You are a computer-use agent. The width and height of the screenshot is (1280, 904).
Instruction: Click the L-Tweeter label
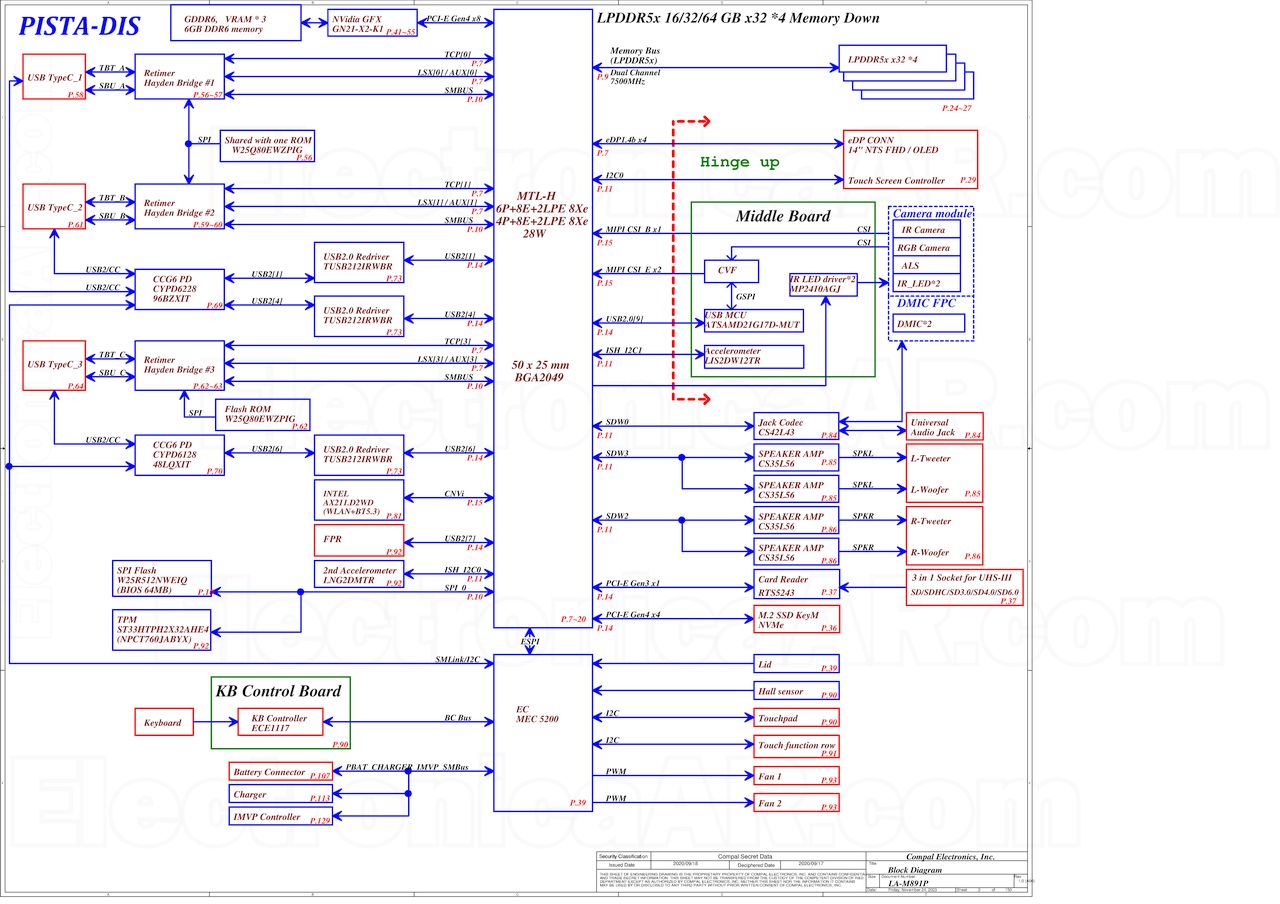pos(930,458)
